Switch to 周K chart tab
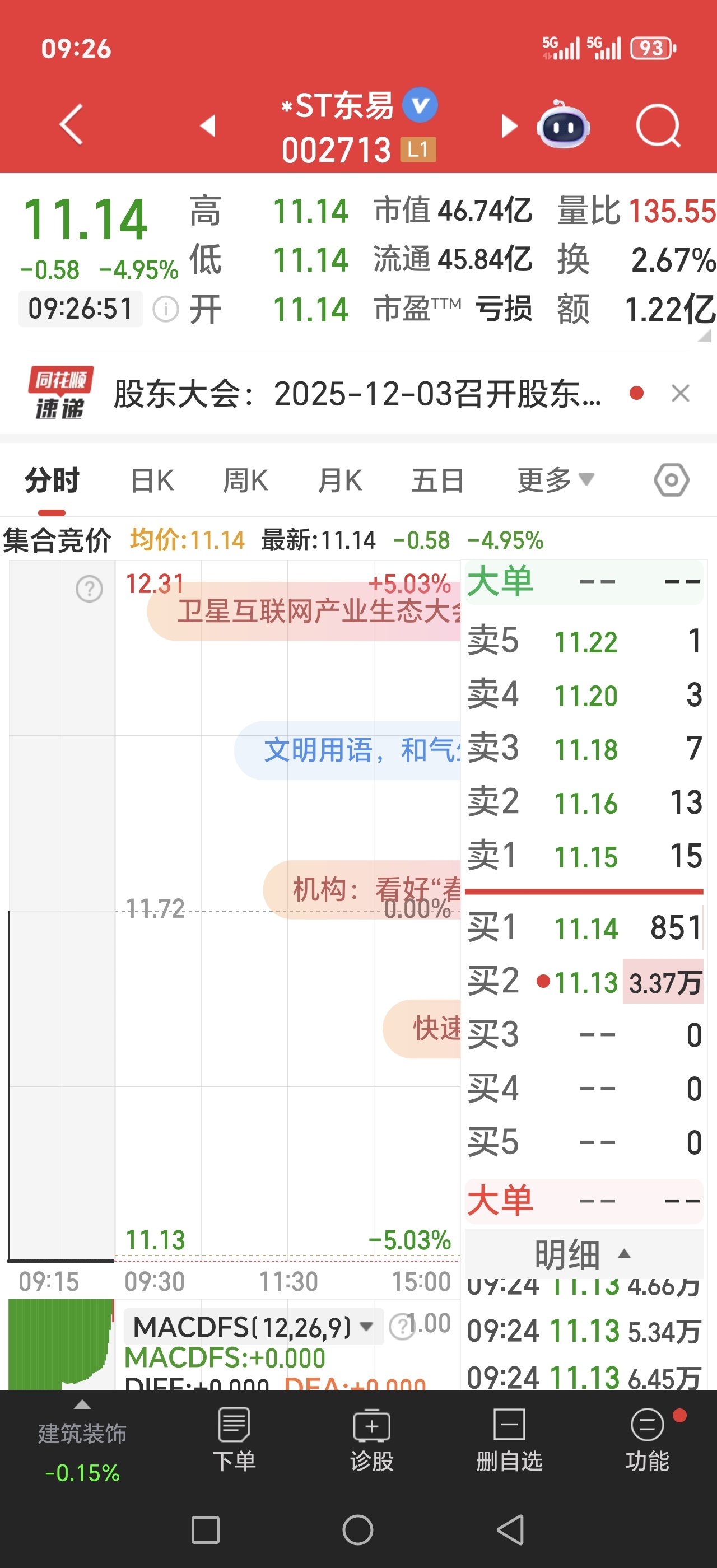The image size is (717, 1568). click(x=245, y=481)
